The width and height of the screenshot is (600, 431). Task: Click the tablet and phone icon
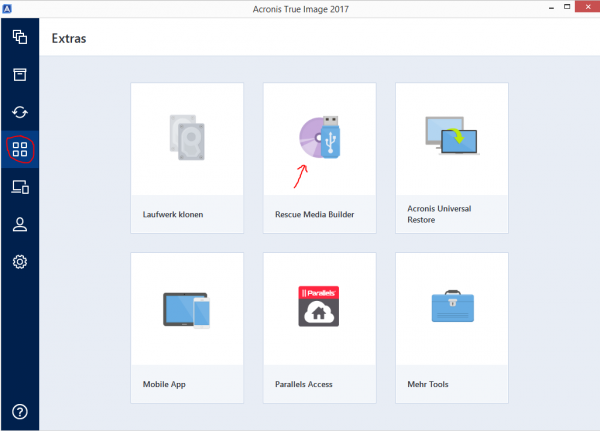pyautogui.click(x=187, y=308)
